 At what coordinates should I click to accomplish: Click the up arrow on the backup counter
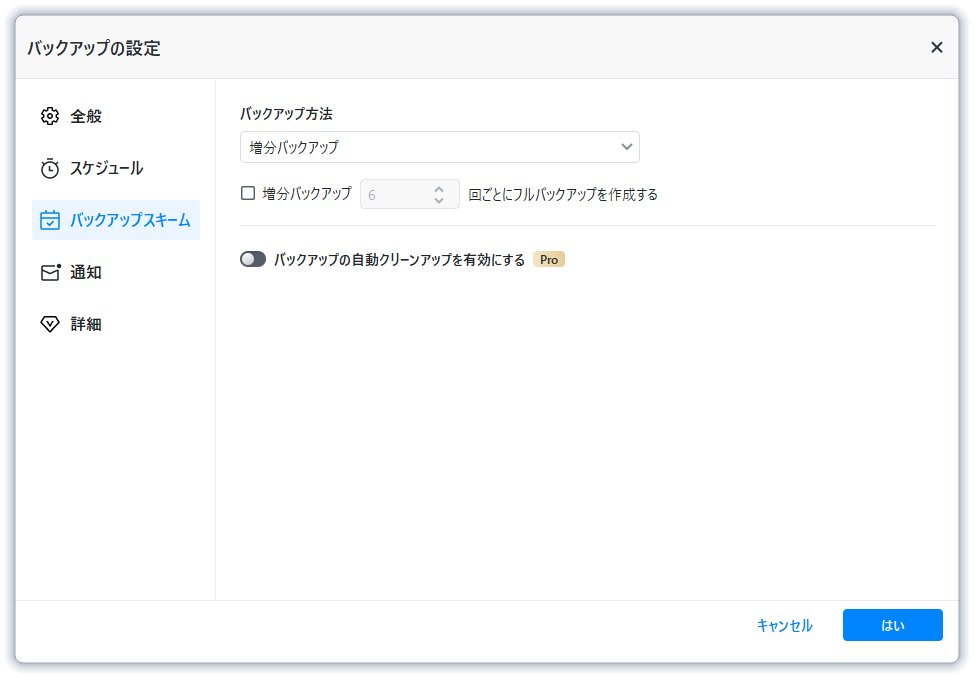pyautogui.click(x=439, y=189)
